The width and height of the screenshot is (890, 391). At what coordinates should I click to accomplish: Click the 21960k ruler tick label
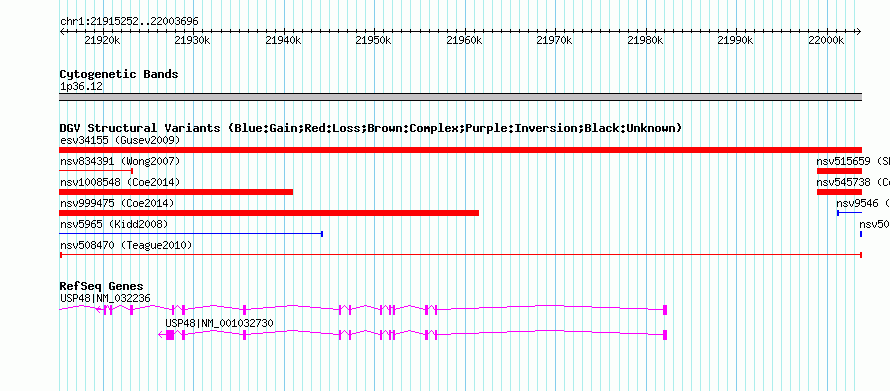(x=464, y=41)
